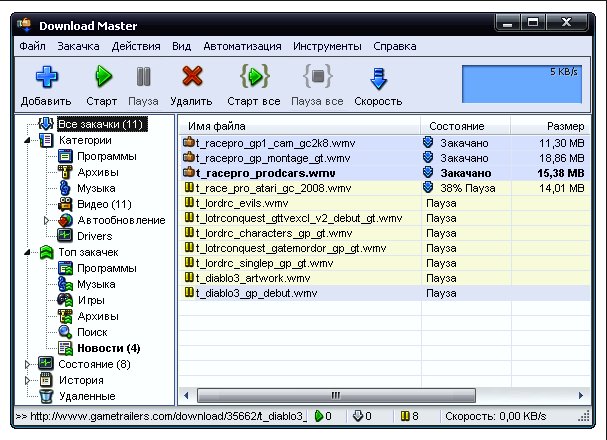Click the scrollbar left arrow
The width and height of the screenshot is (607, 440).
(186, 395)
